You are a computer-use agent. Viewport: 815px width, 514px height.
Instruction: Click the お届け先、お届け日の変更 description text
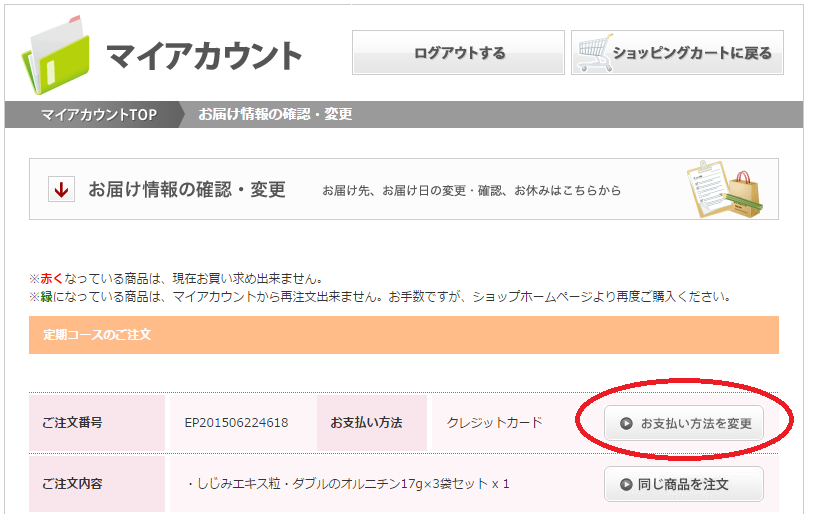tap(471, 191)
